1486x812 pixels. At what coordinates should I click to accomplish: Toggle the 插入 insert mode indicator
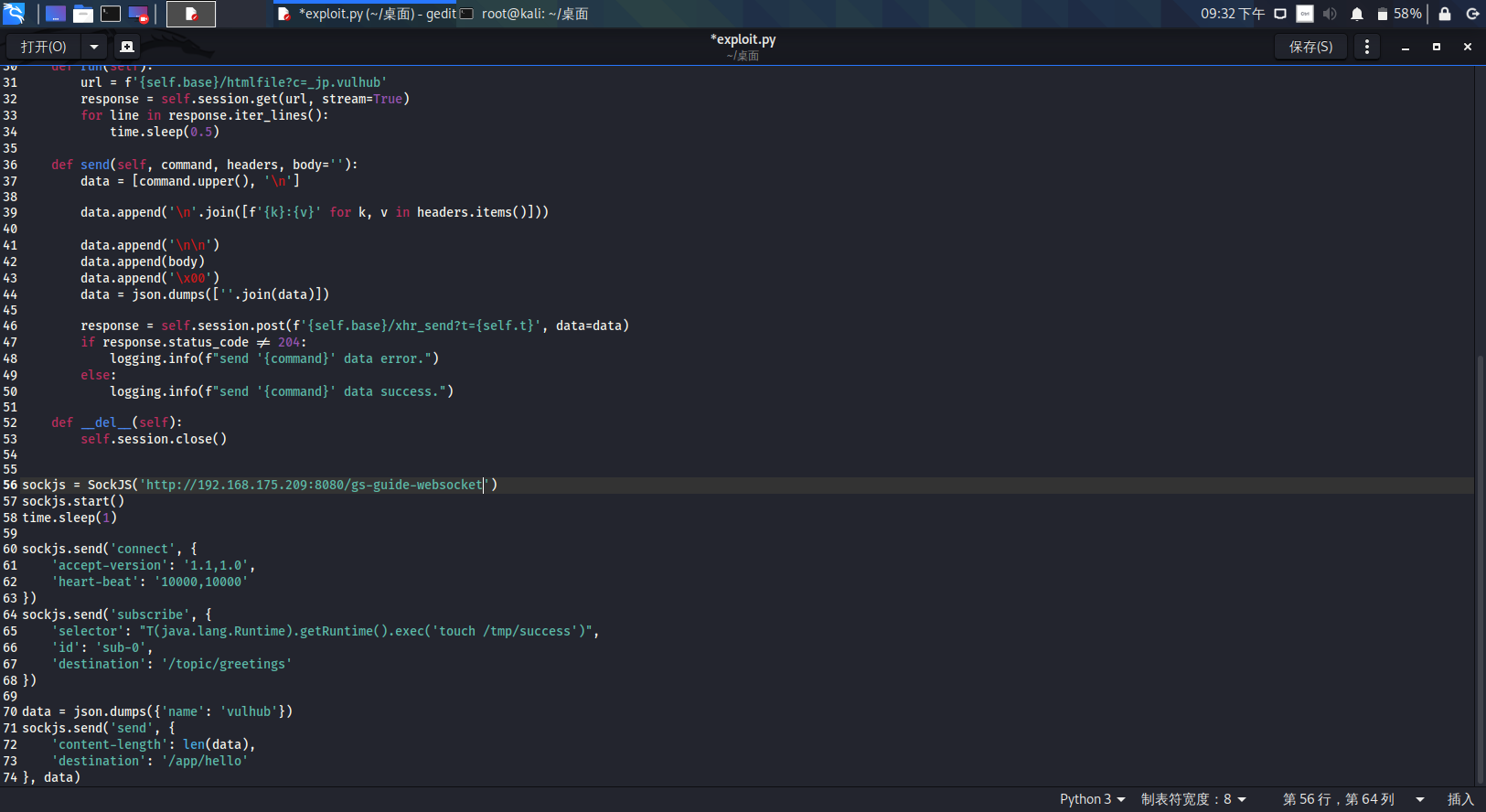click(1460, 799)
